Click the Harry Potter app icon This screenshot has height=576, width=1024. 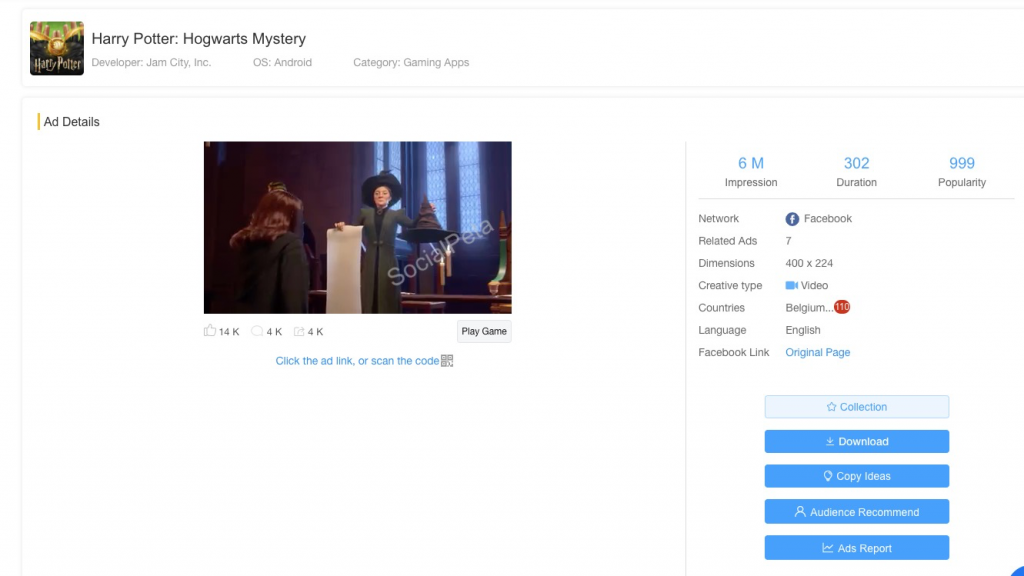57,48
